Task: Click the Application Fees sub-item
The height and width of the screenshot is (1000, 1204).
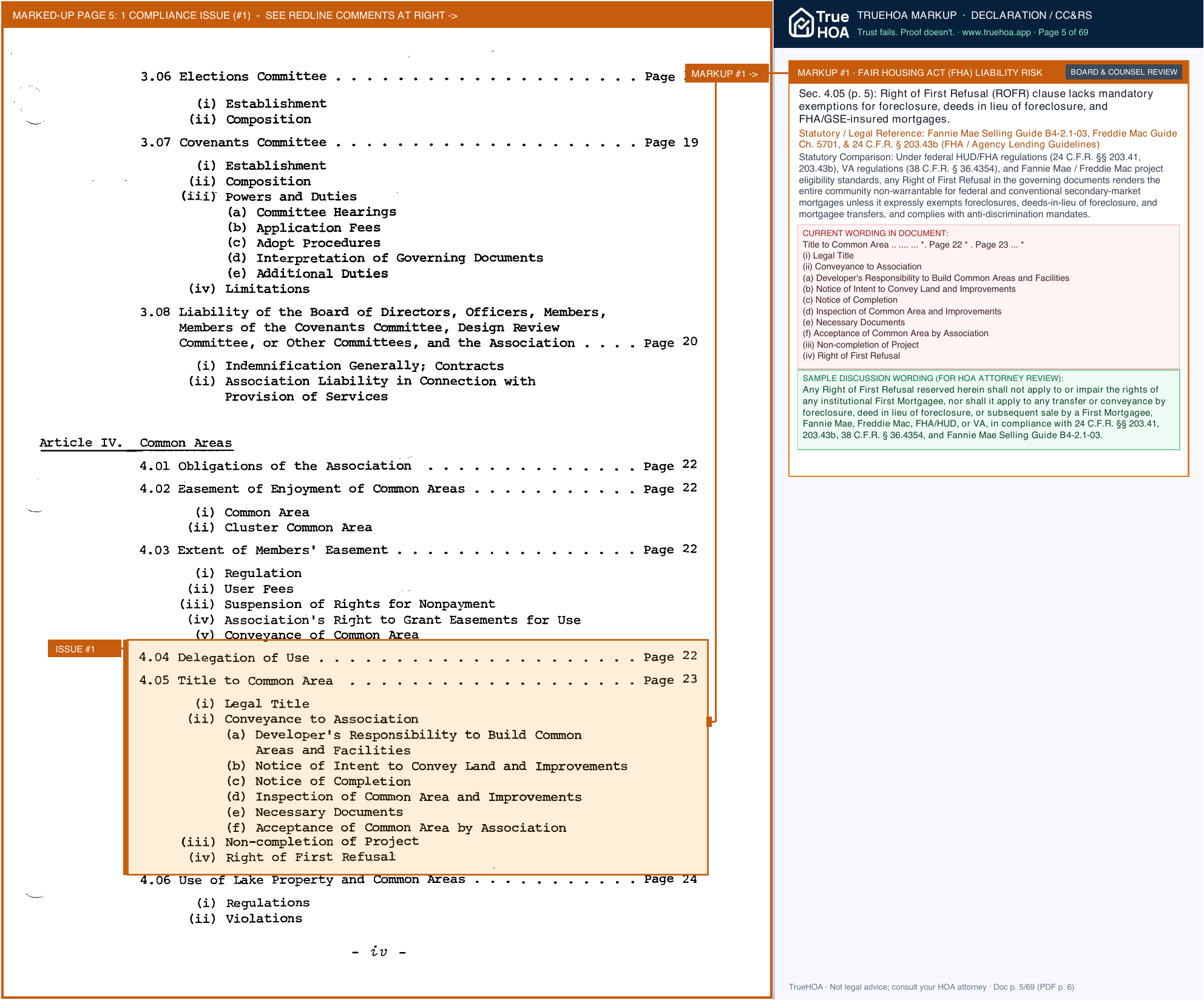Action: click(x=303, y=228)
